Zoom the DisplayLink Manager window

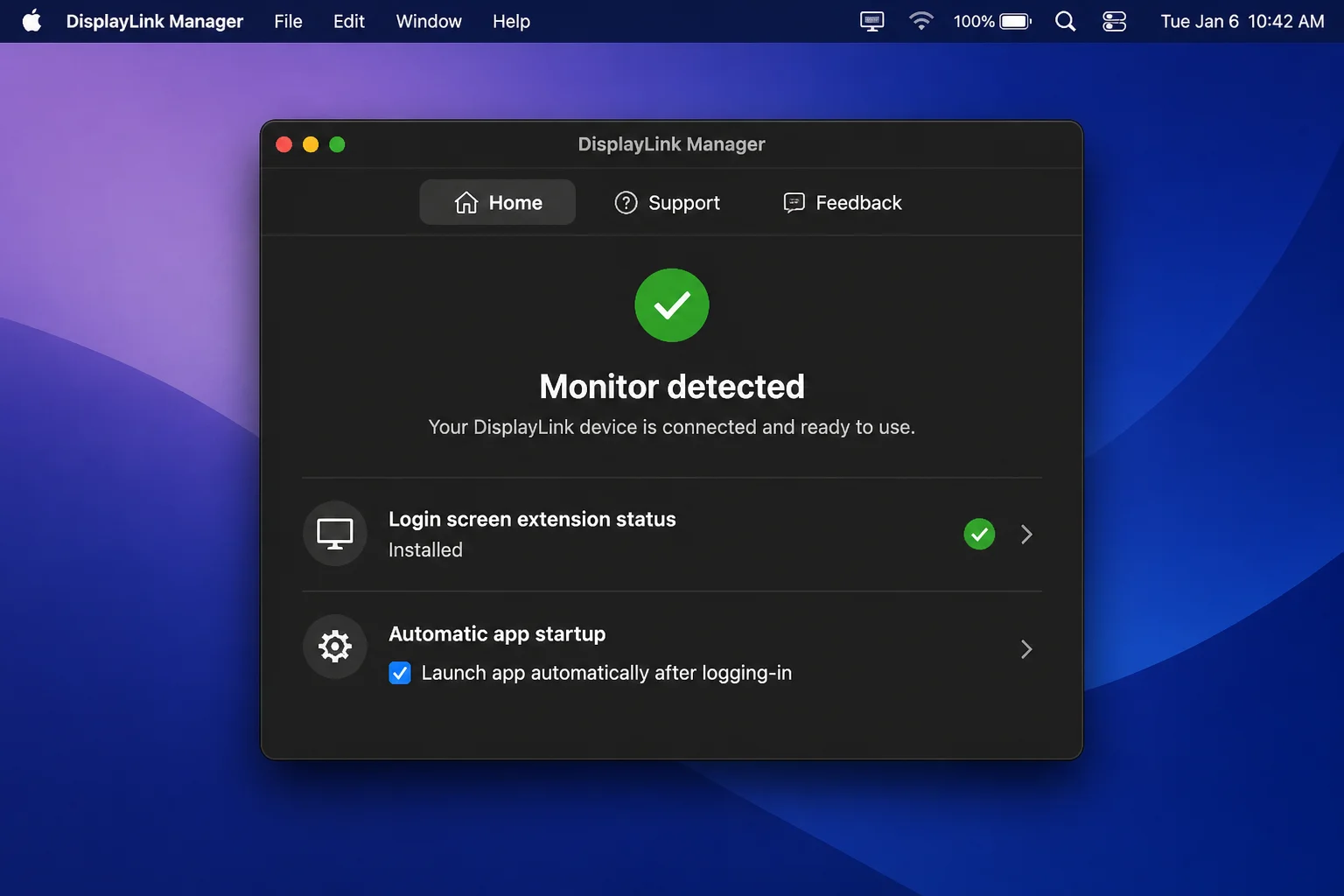coord(337,144)
